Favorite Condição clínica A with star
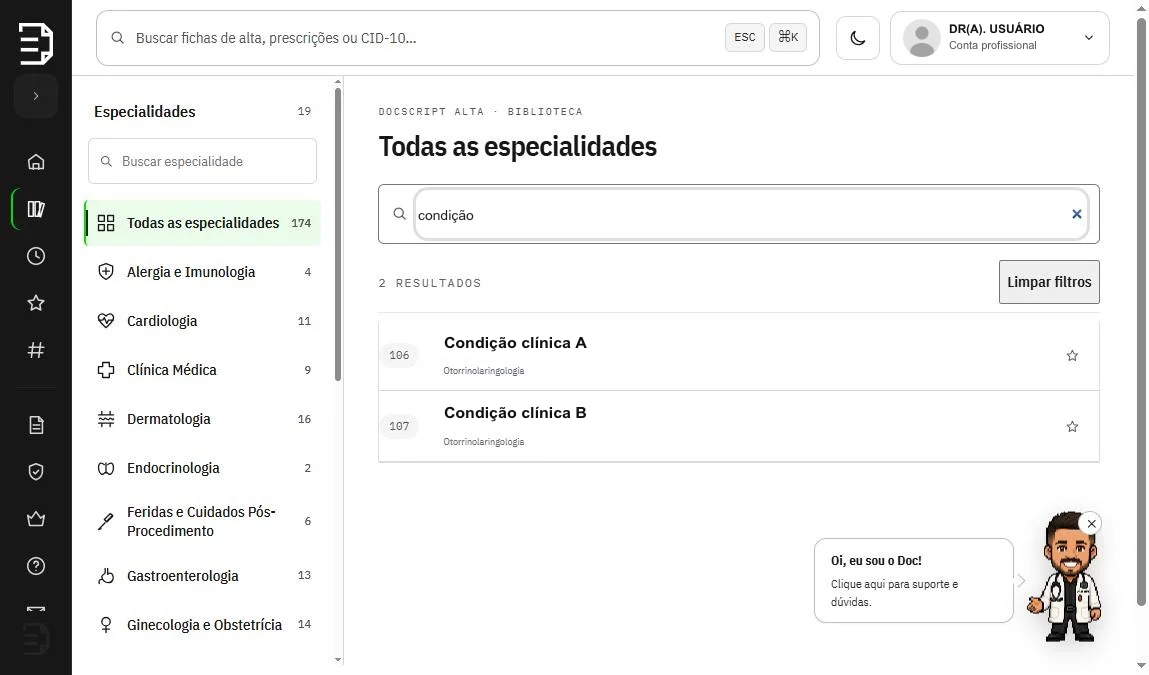The width and height of the screenshot is (1149, 675). point(1072,356)
